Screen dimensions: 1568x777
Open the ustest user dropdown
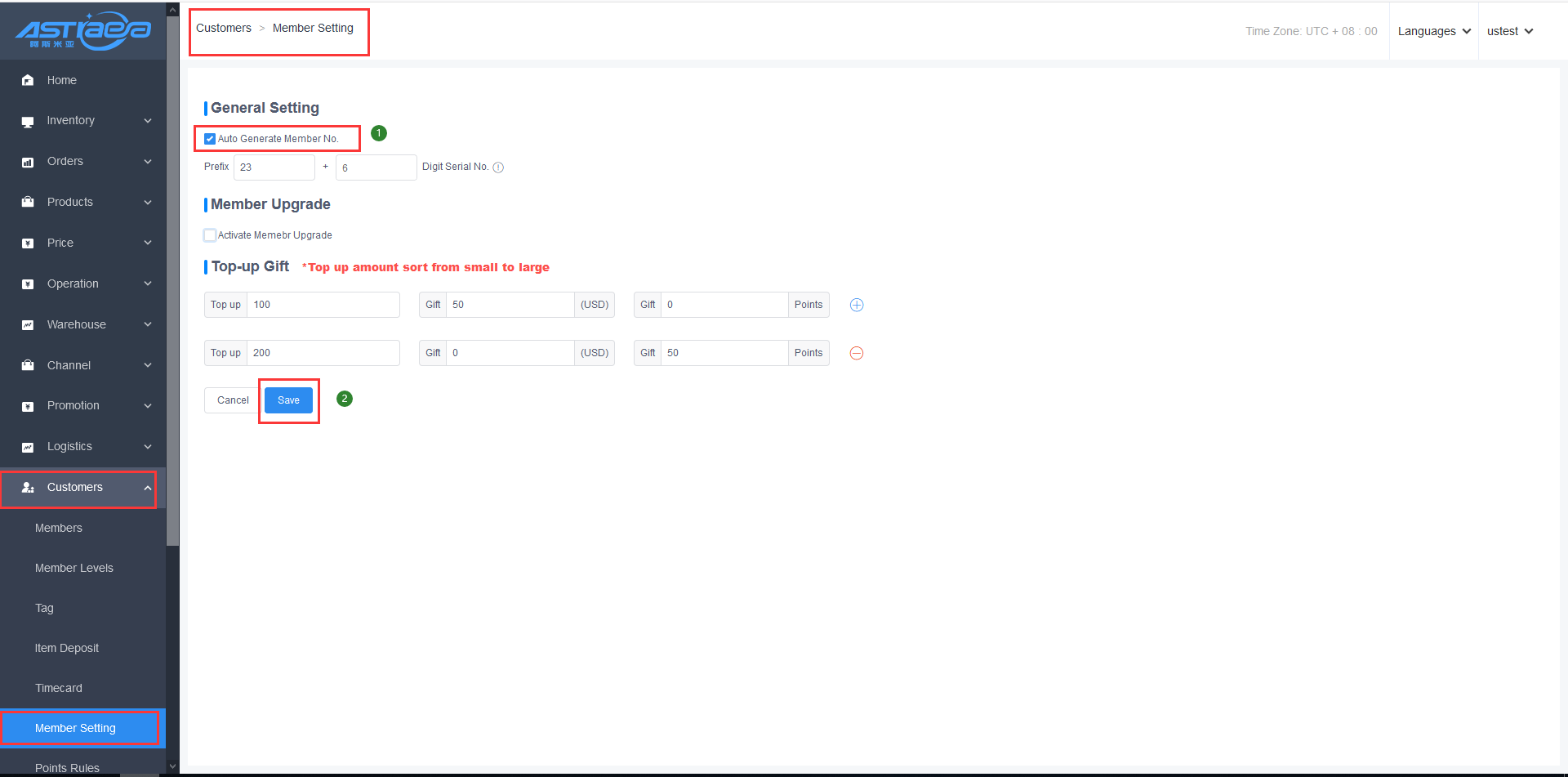pyautogui.click(x=1509, y=31)
